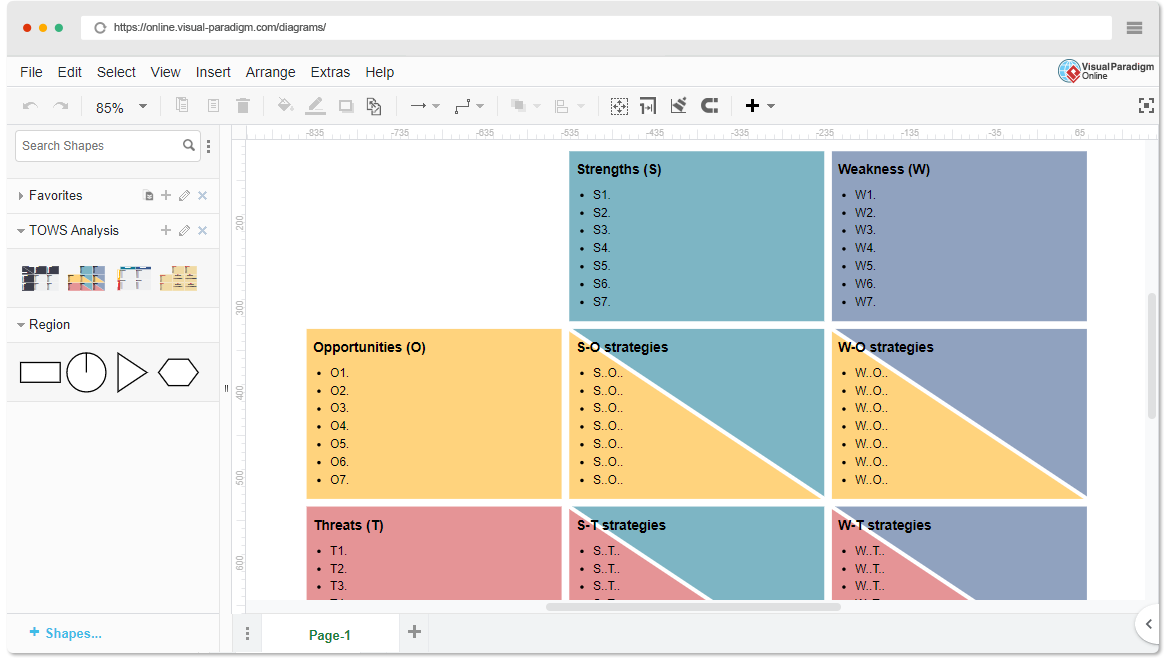The image size is (1170, 665).
Task: Open page options three-dot menu
Action: coord(248,634)
